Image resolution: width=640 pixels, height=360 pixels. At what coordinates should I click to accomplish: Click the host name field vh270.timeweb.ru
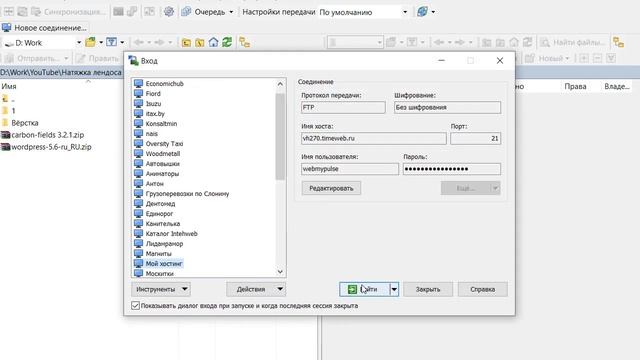tap(373, 138)
